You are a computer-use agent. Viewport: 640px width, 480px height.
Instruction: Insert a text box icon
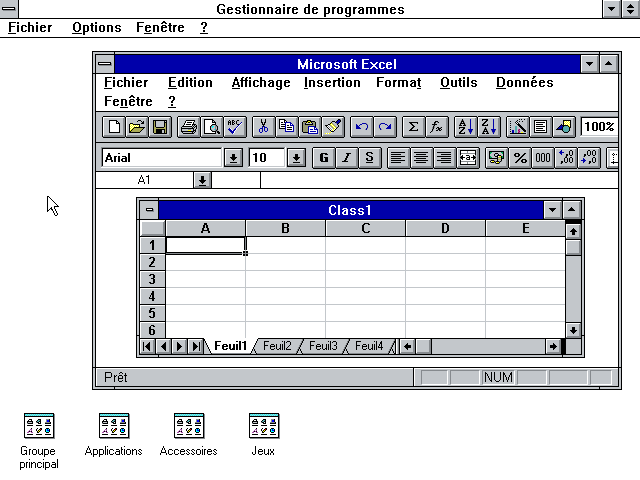(541, 127)
